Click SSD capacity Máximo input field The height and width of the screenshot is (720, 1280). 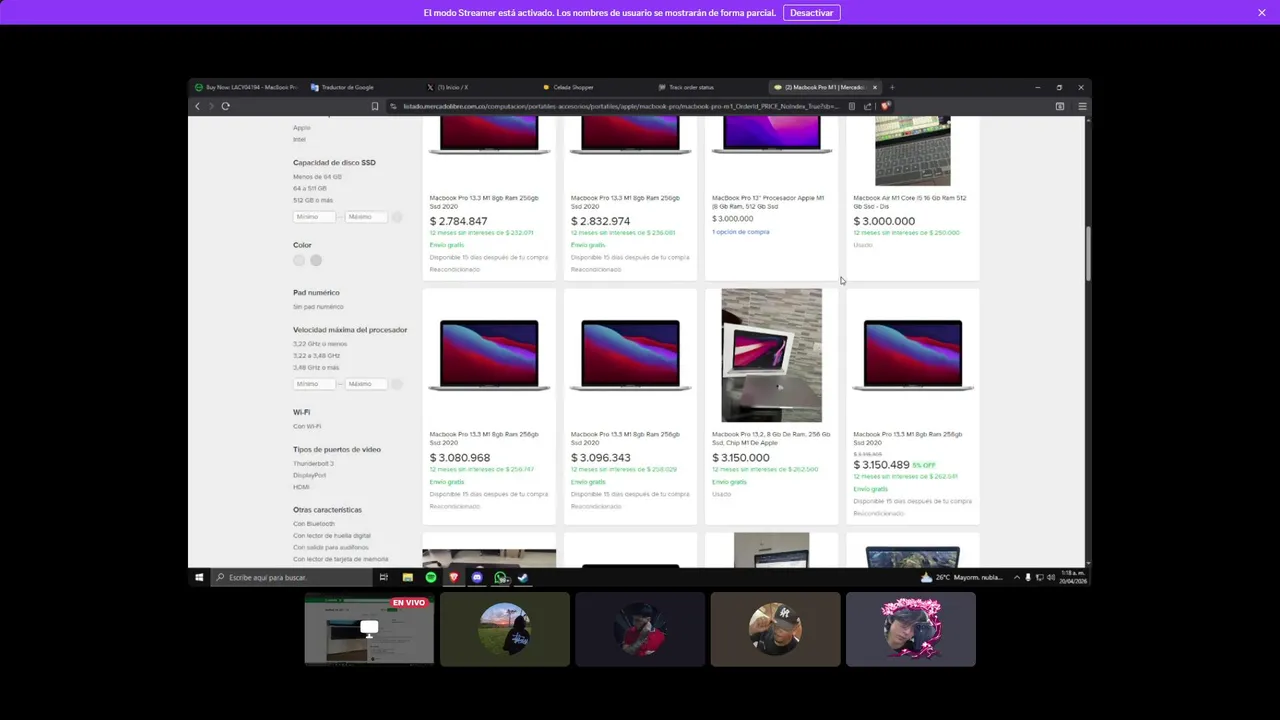(366, 217)
